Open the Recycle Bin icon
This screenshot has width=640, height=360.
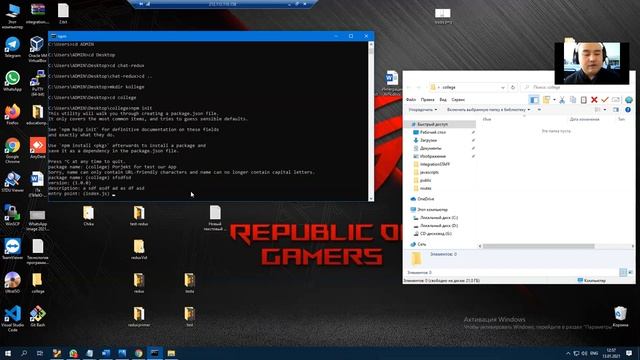click(620, 316)
